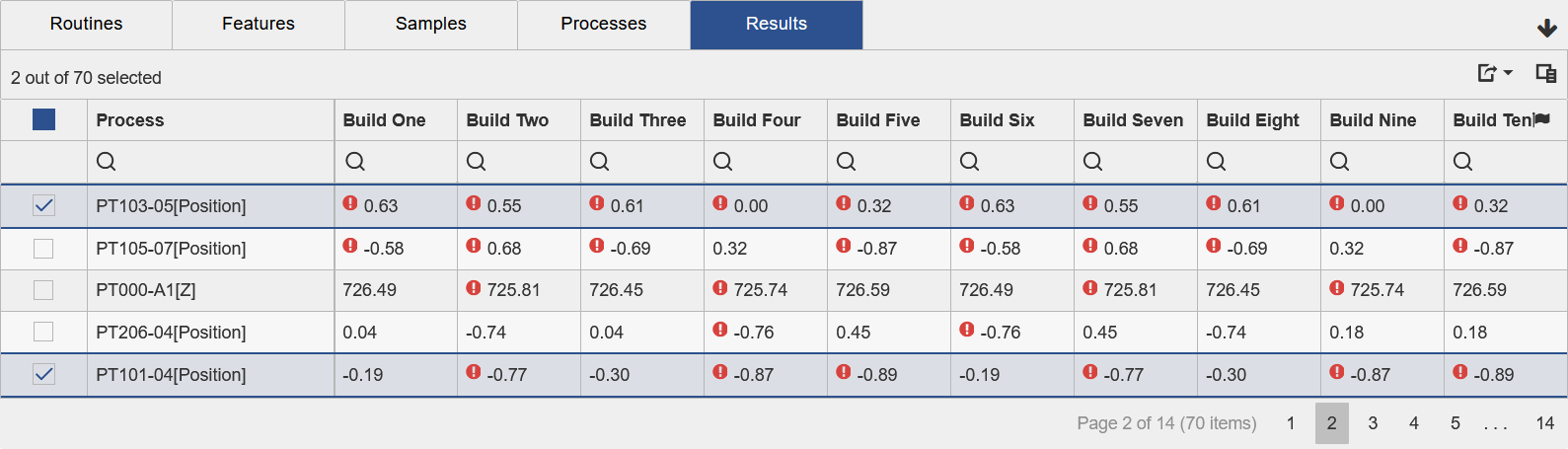
Task: Open the column chooser icon
Action: click(1545, 73)
